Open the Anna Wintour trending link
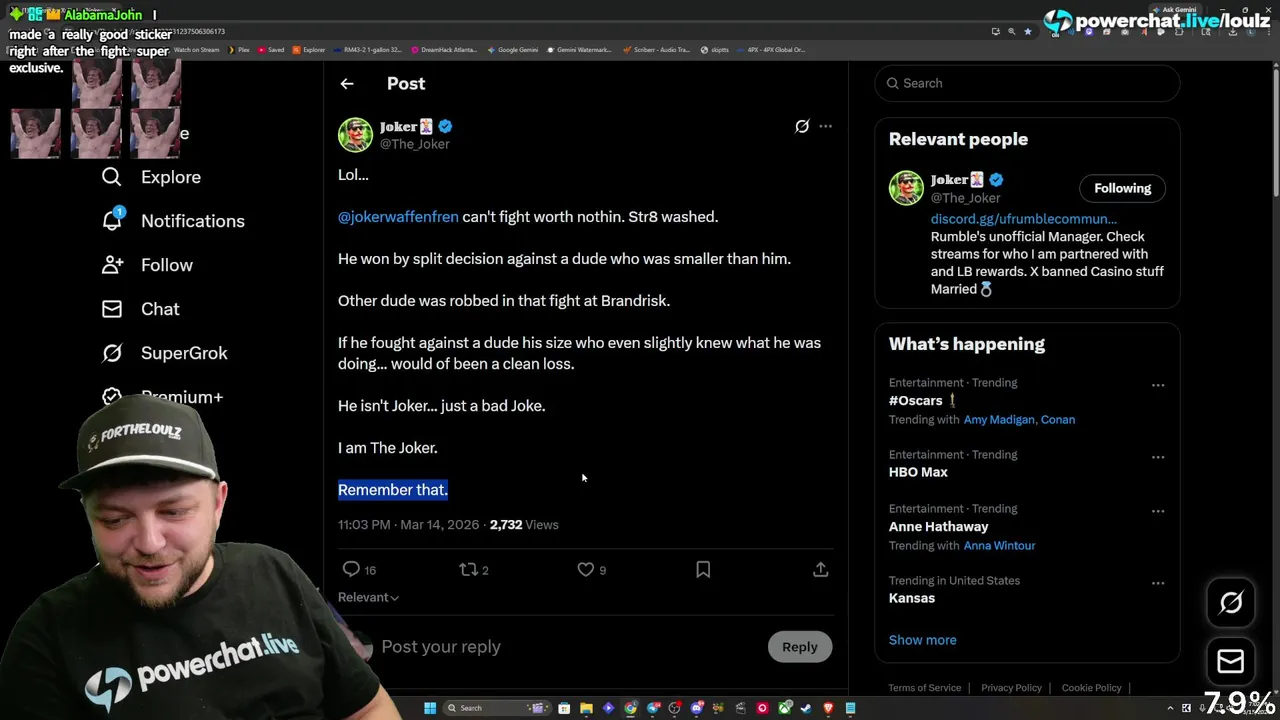 click(999, 546)
